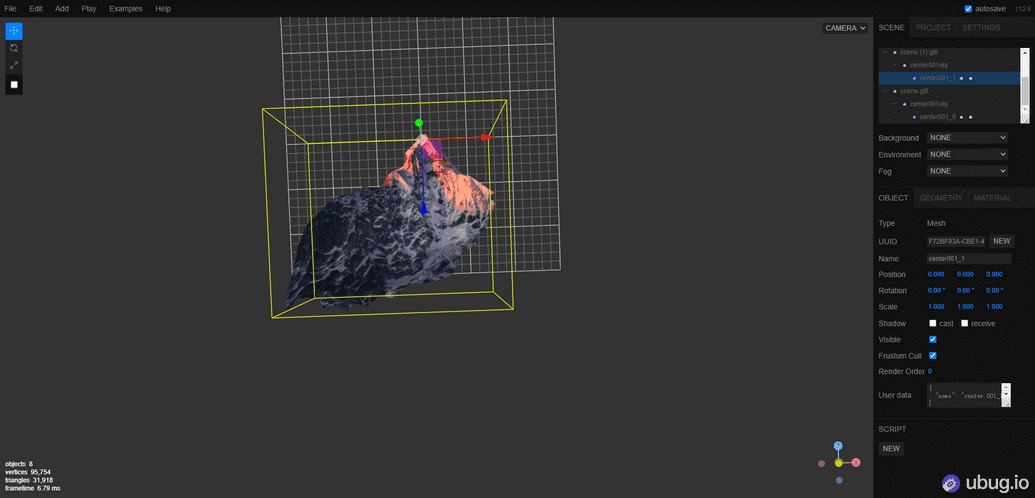This screenshot has height=498, width=1035.
Task: Switch to the GEOMETRY tab
Action: [x=941, y=197]
